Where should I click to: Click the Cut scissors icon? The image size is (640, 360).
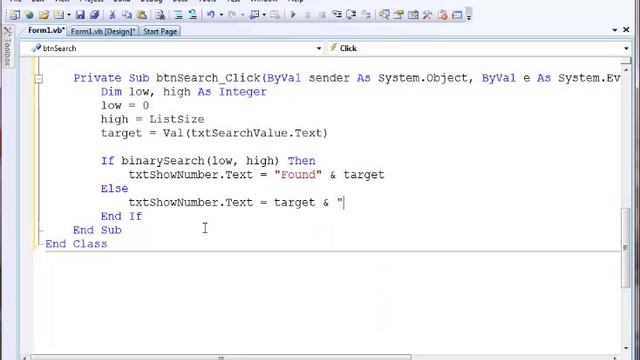(x=112, y=15)
